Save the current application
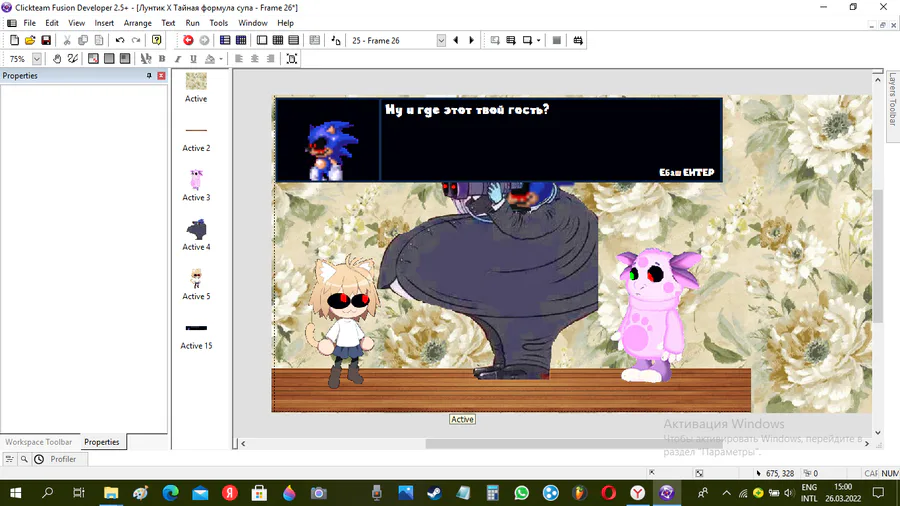The width and height of the screenshot is (900, 506). (46, 40)
